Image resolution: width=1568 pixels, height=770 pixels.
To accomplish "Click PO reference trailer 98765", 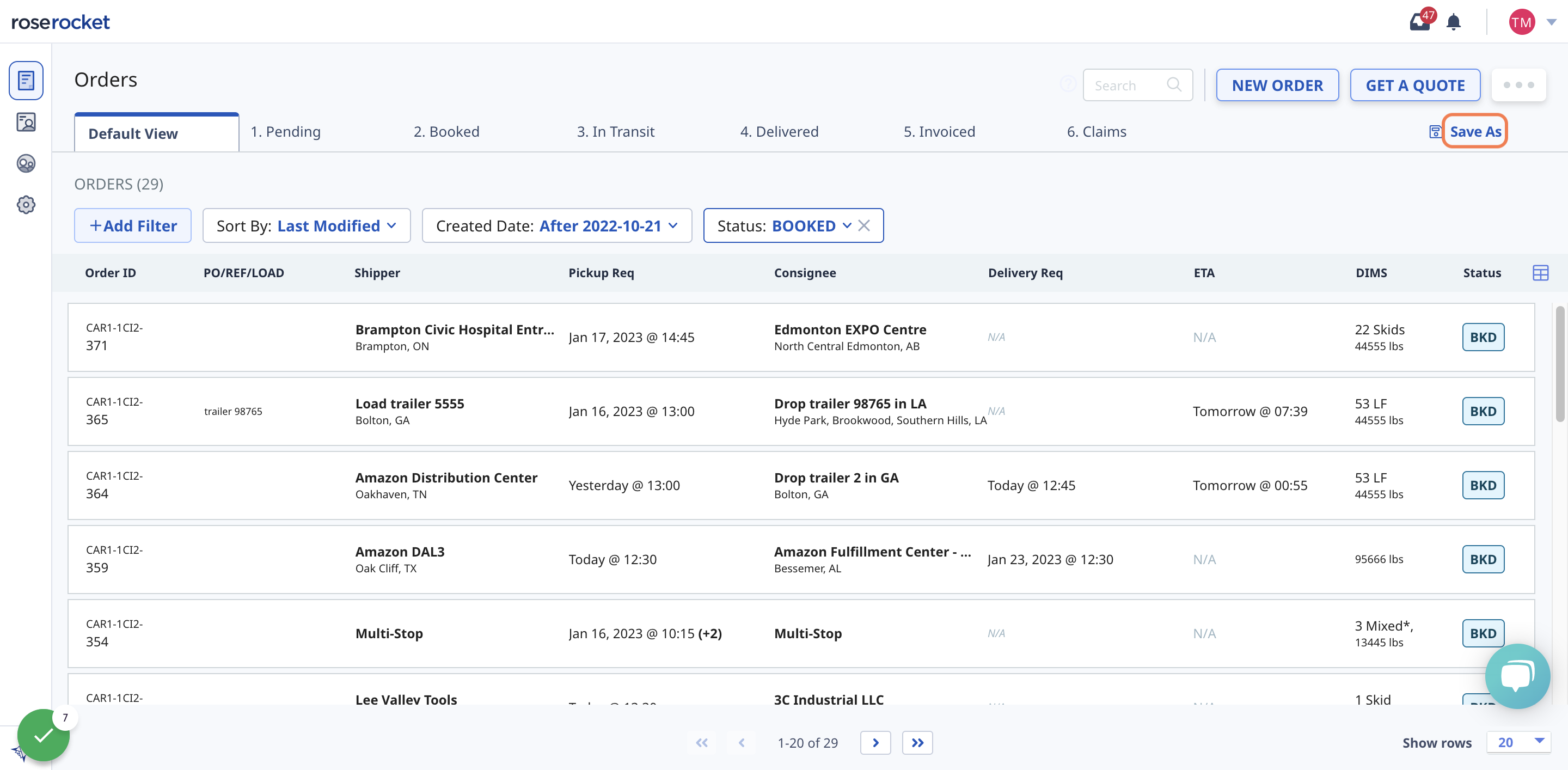I will point(233,412).
